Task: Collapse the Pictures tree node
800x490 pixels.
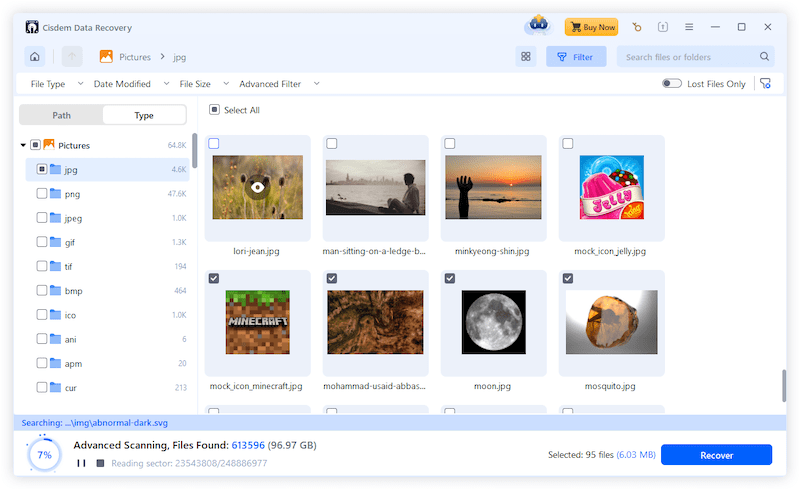Action: point(23,145)
